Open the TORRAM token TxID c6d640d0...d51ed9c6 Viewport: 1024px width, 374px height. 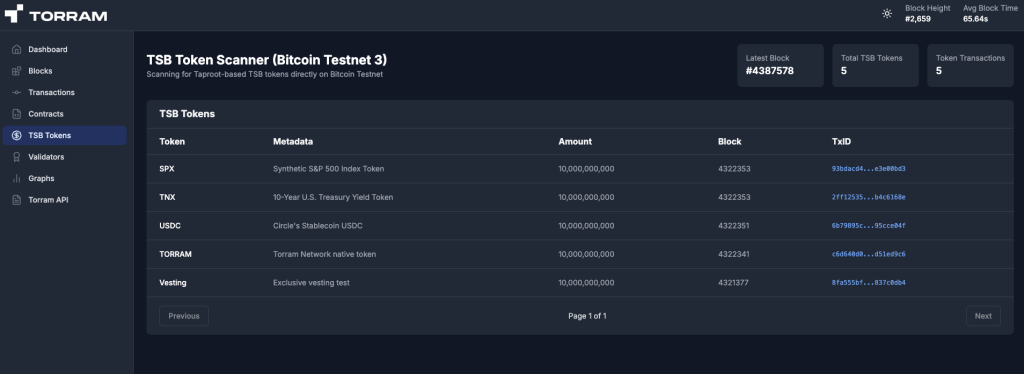pyautogui.click(x=868, y=255)
